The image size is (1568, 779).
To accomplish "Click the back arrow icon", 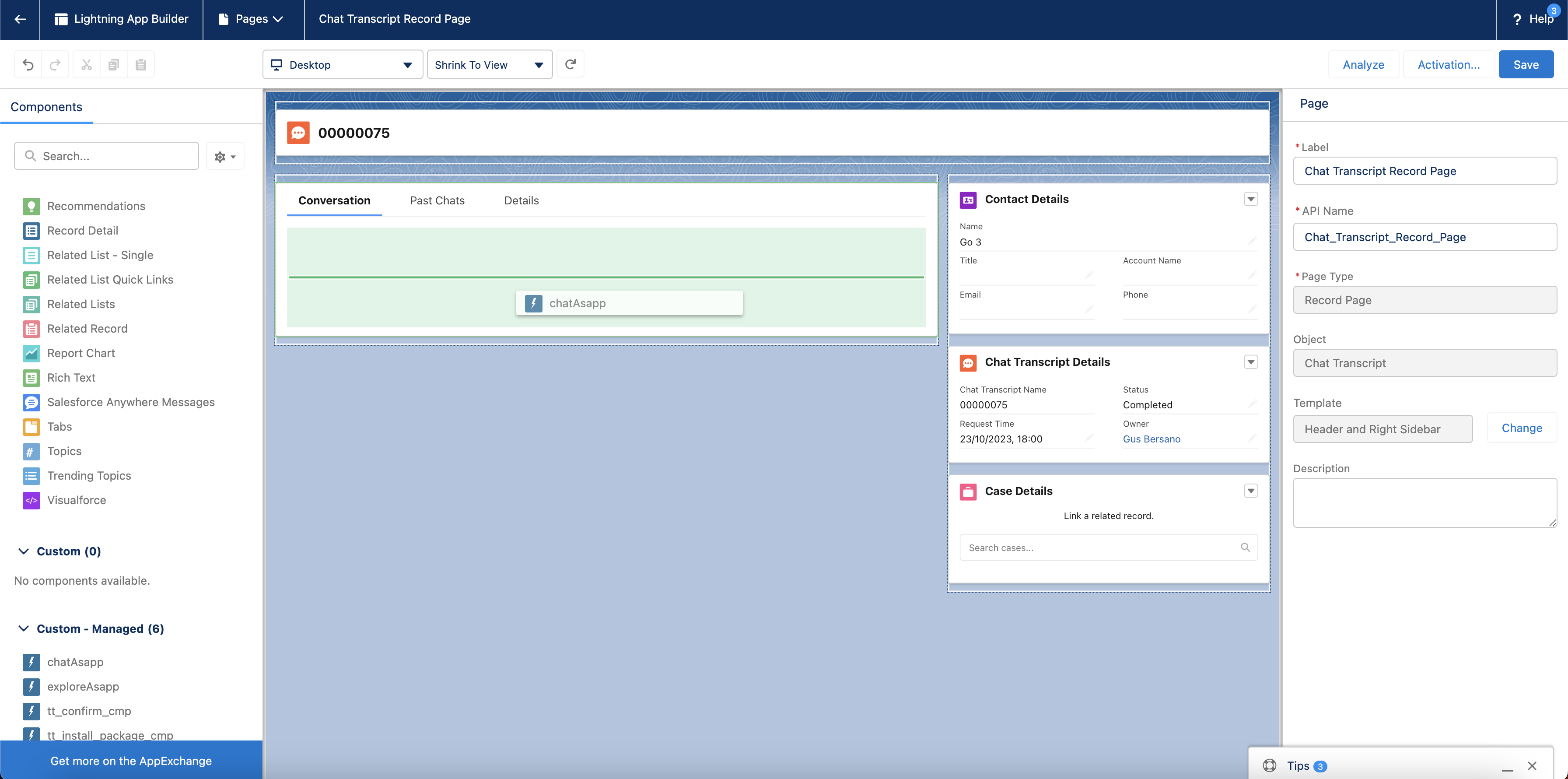I will click(20, 19).
